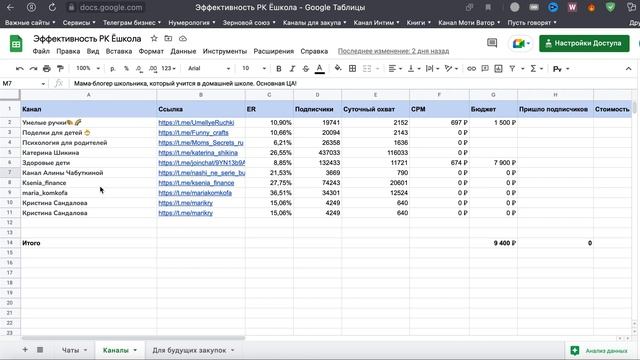Activate the paint format tool
The image size is (640, 360).
[x=60, y=69]
